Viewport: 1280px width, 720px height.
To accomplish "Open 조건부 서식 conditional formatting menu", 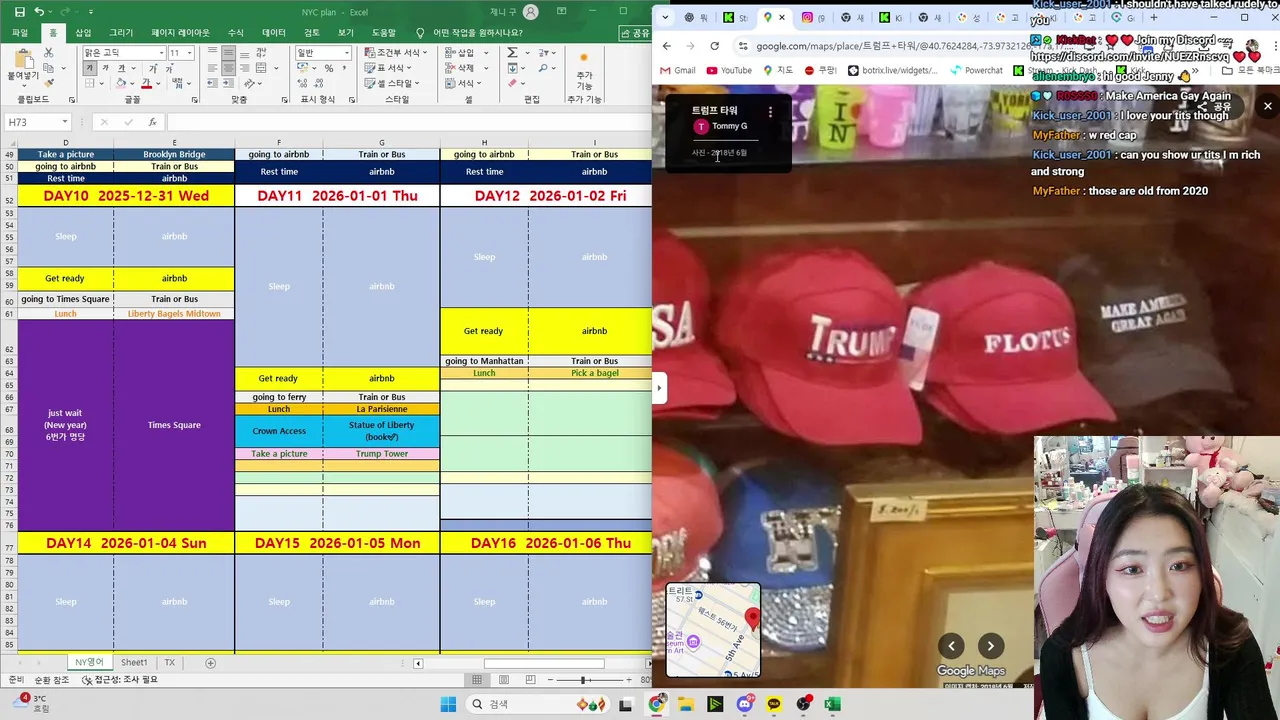I will 397,53.
